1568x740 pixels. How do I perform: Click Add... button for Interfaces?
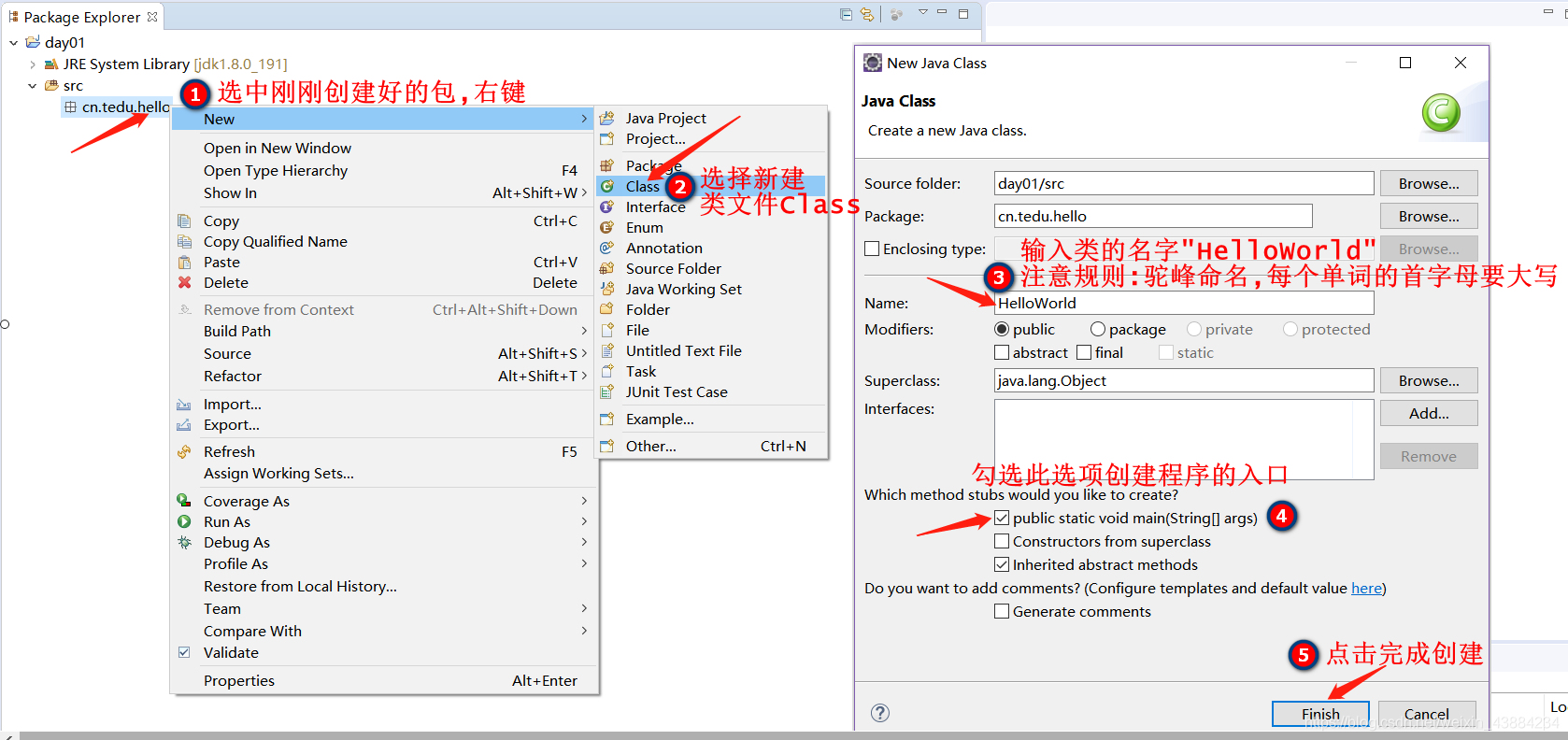point(1429,413)
